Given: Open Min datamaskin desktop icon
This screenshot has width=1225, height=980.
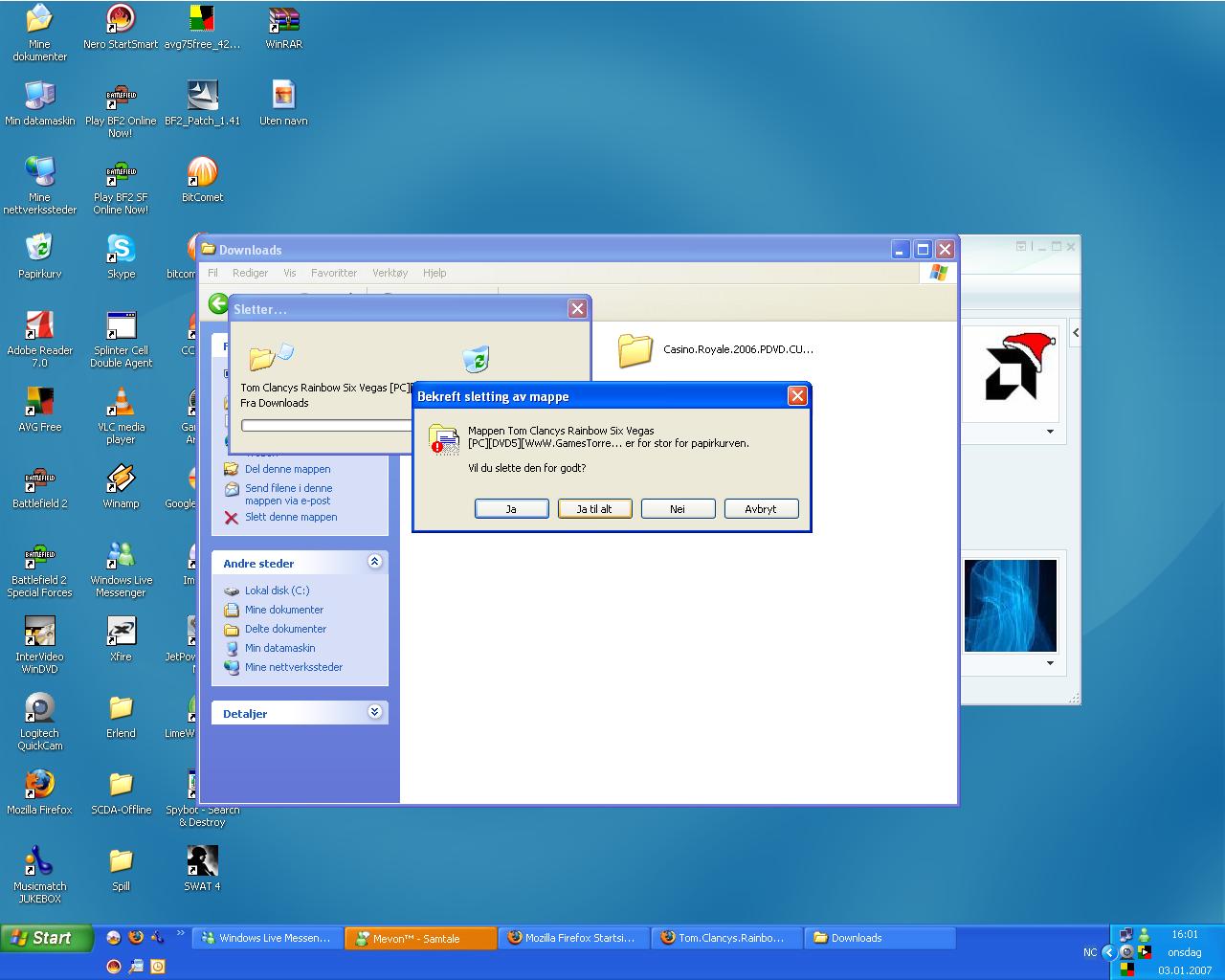Looking at the screenshot, I should (x=39, y=103).
